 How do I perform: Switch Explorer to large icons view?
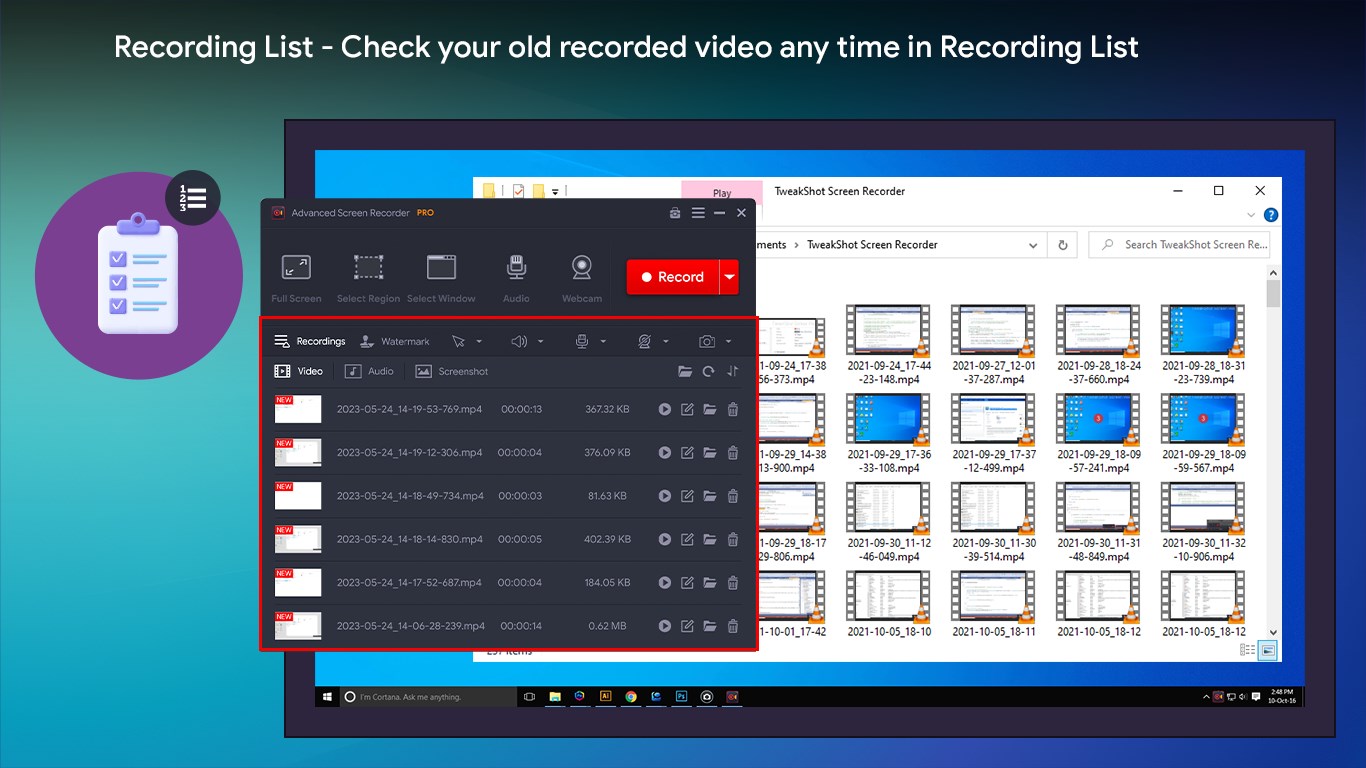coord(1267,650)
